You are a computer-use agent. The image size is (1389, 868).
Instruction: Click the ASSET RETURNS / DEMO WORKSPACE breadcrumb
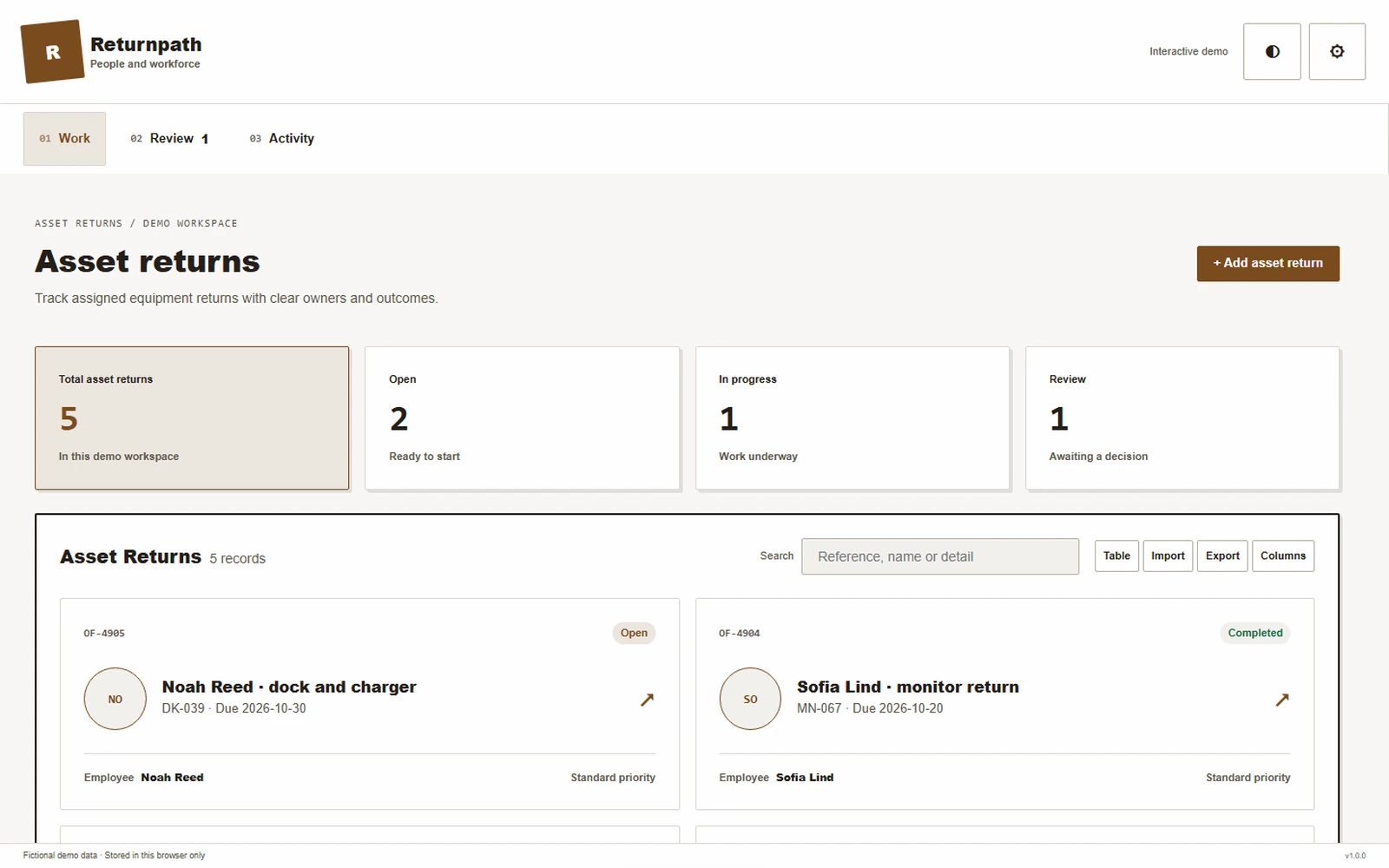pyautogui.click(x=136, y=224)
